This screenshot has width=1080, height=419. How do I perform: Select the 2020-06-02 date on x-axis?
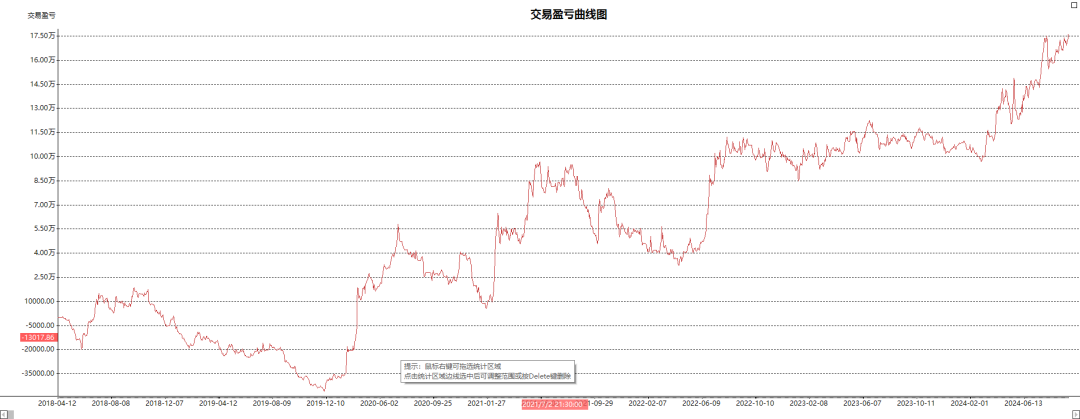pos(379,403)
